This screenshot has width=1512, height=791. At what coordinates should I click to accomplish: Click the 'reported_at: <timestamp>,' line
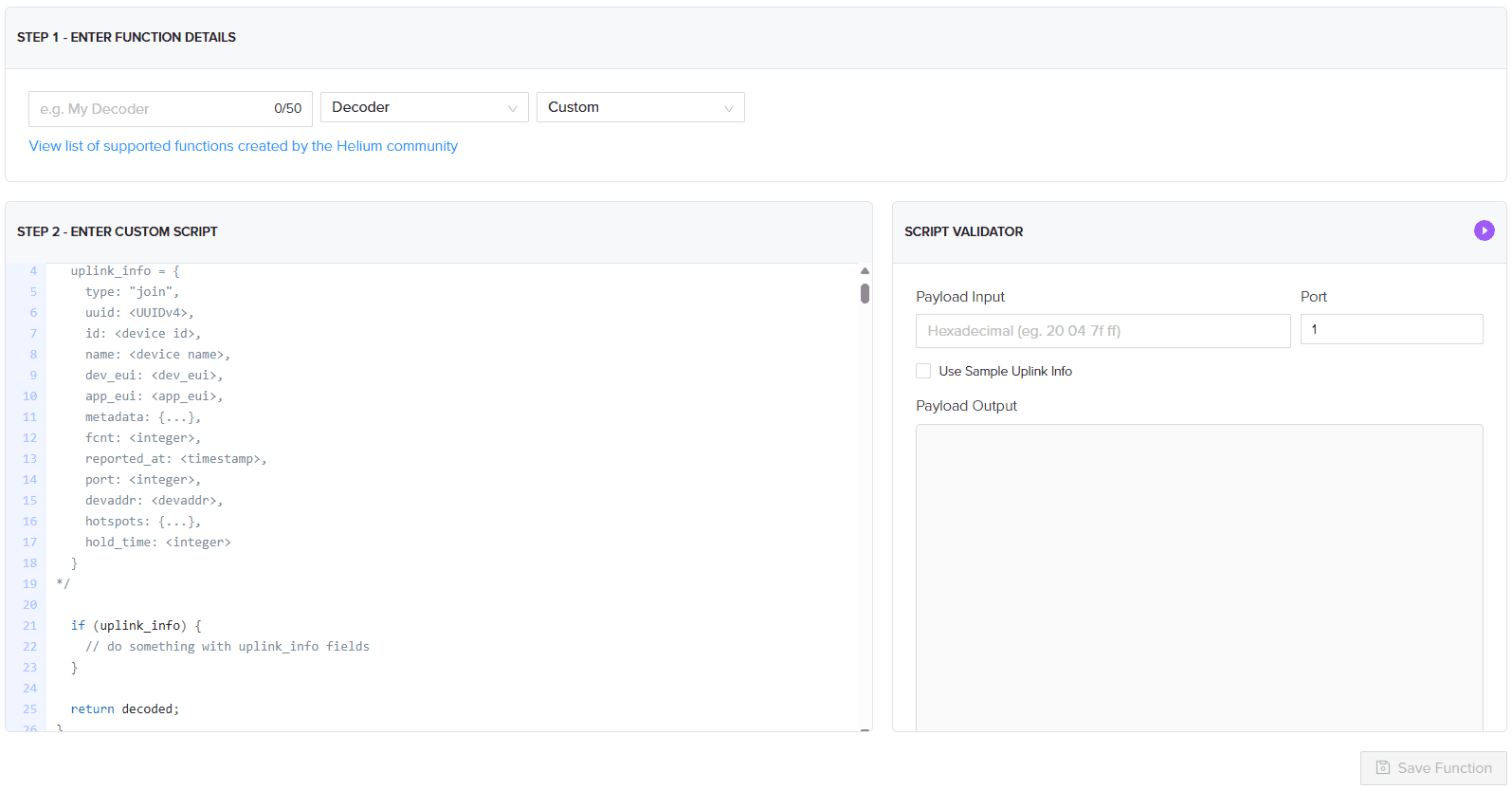tap(176, 458)
